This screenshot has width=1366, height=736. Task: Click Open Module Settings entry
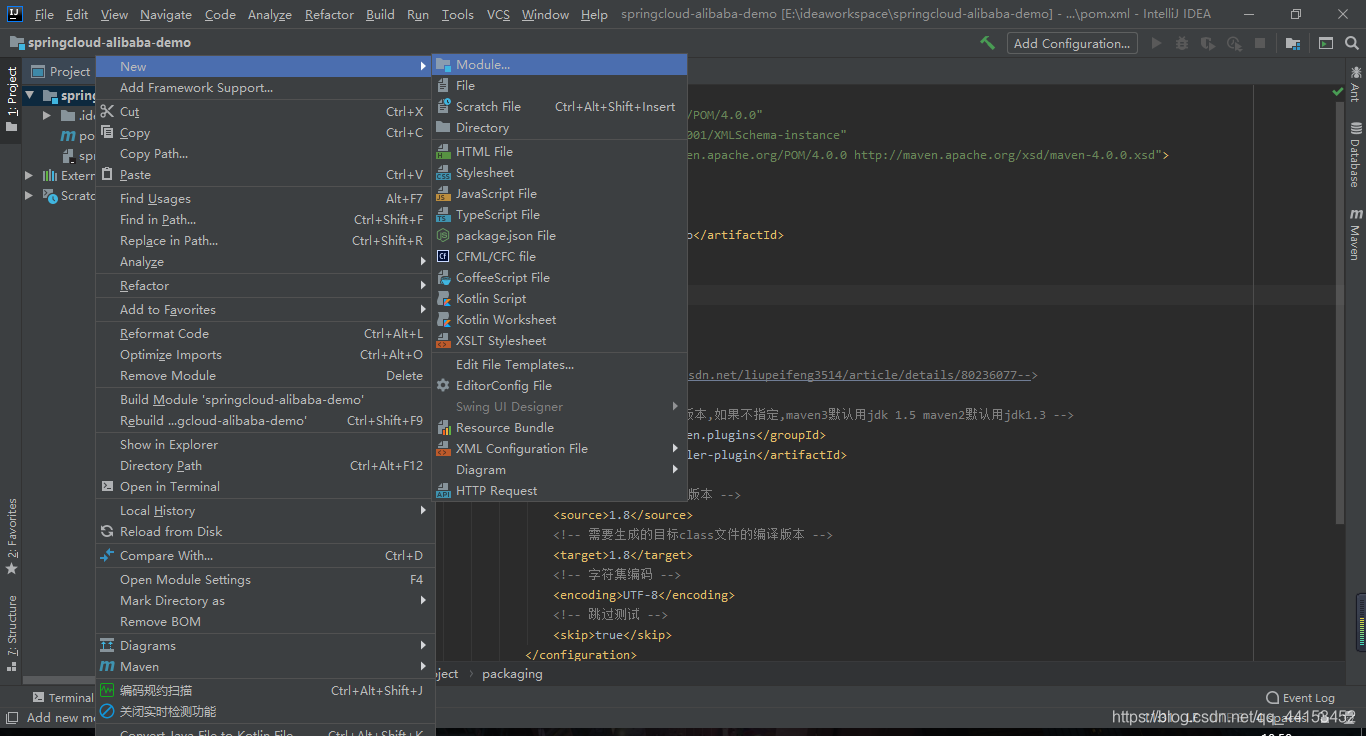point(265,579)
